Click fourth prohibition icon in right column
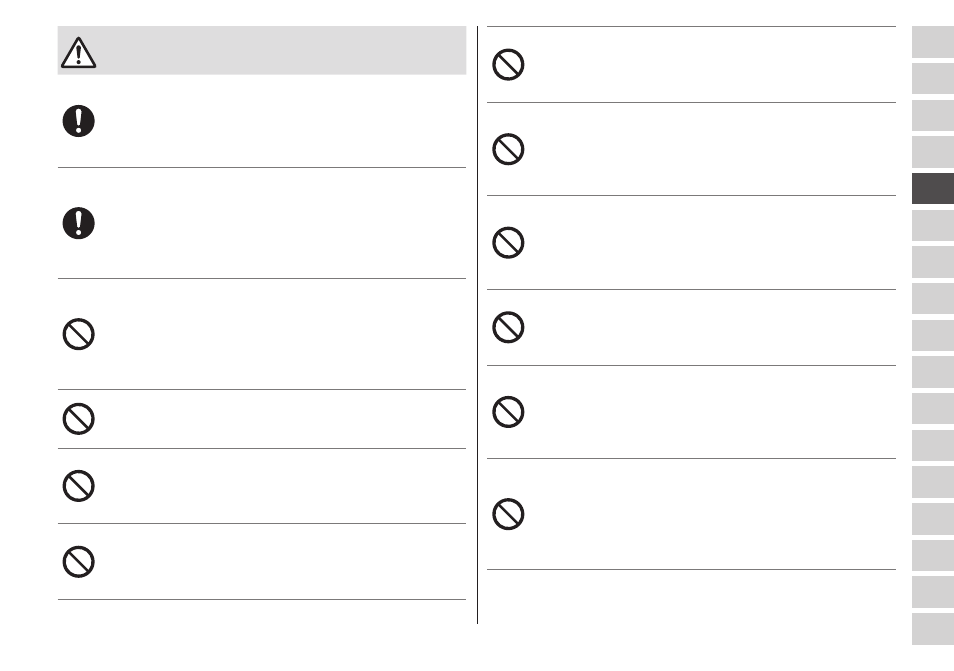Screen dimensions: 954x671 [508, 327]
